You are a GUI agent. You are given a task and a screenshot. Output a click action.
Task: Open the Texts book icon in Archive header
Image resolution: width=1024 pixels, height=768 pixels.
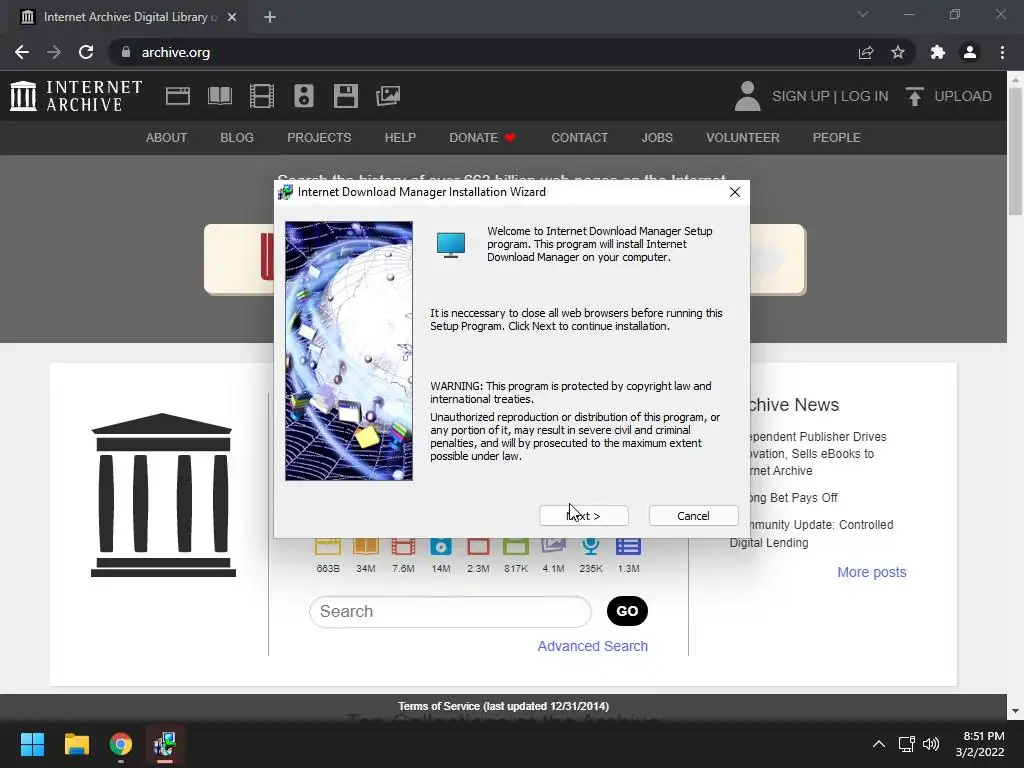[x=219, y=96]
